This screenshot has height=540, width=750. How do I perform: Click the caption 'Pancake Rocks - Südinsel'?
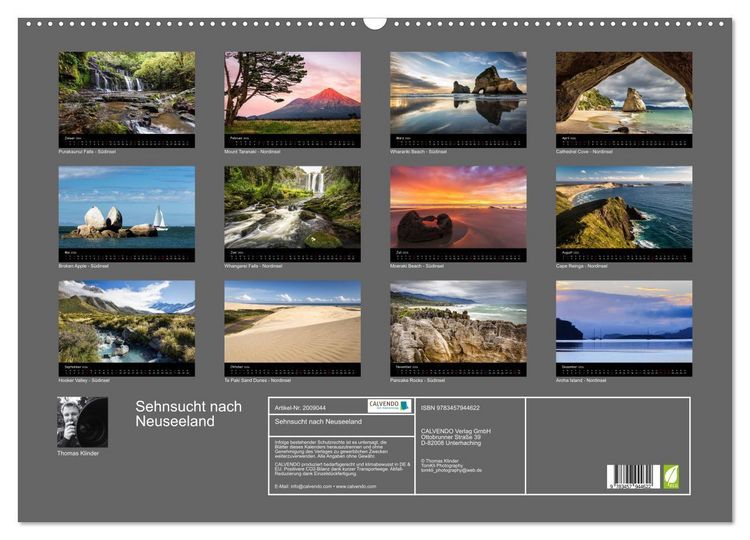pyautogui.click(x=417, y=380)
